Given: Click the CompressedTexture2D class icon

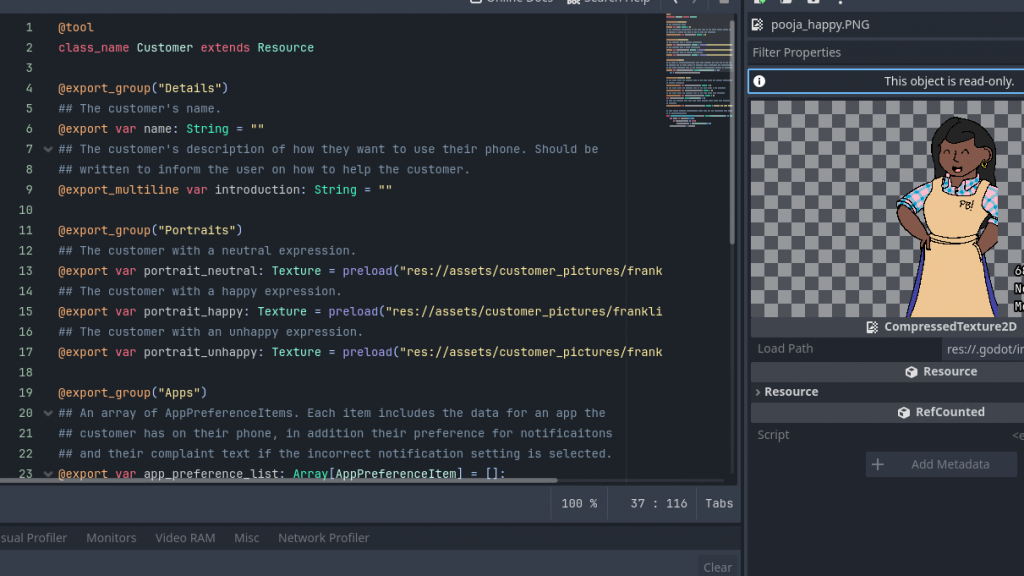Looking at the screenshot, I should 874,327.
